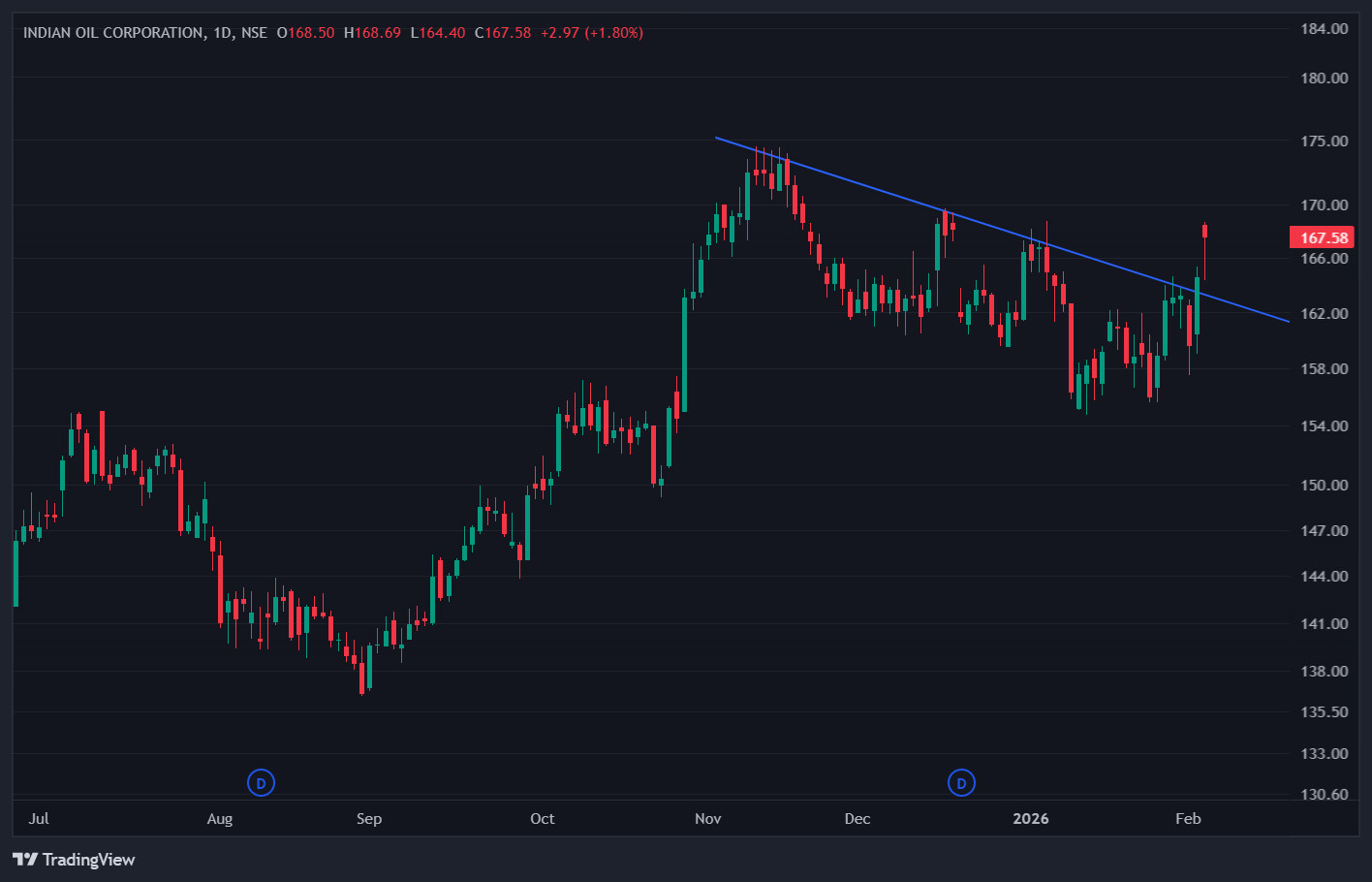Open the TradingView logo link
Screen dimensions: 1372x882
point(74,860)
